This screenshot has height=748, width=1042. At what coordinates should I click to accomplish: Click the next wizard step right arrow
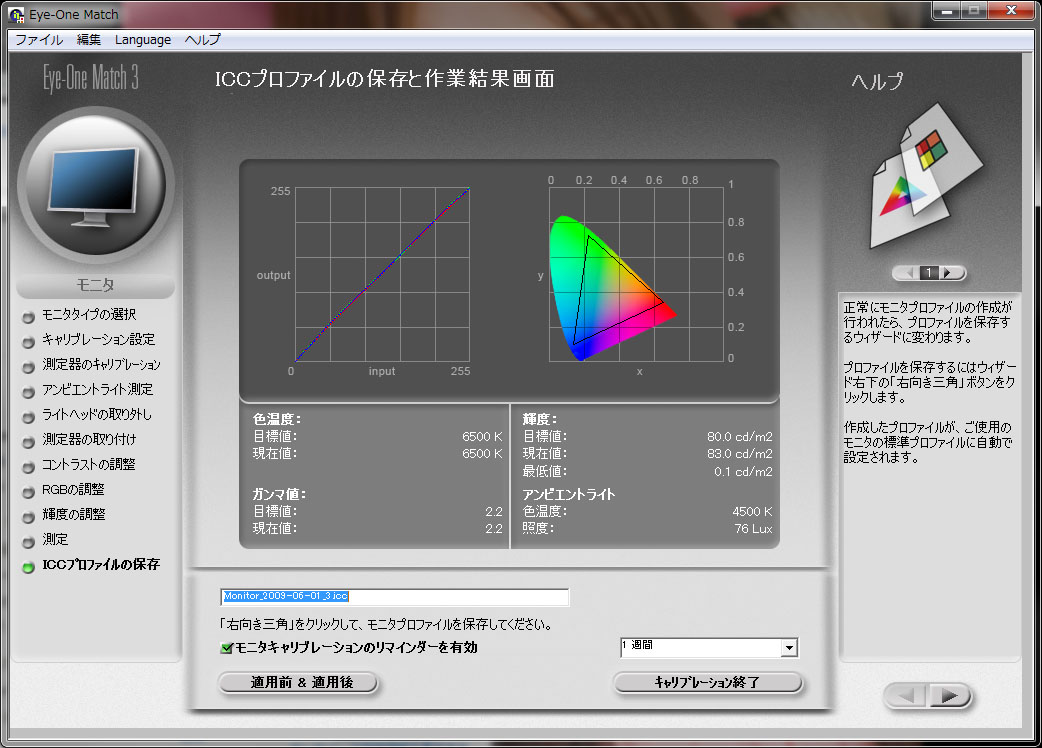pyautogui.click(x=951, y=696)
